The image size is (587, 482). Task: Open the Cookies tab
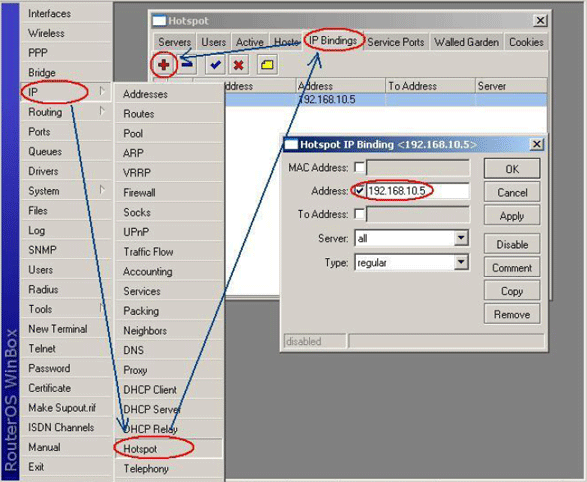pos(526,42)
